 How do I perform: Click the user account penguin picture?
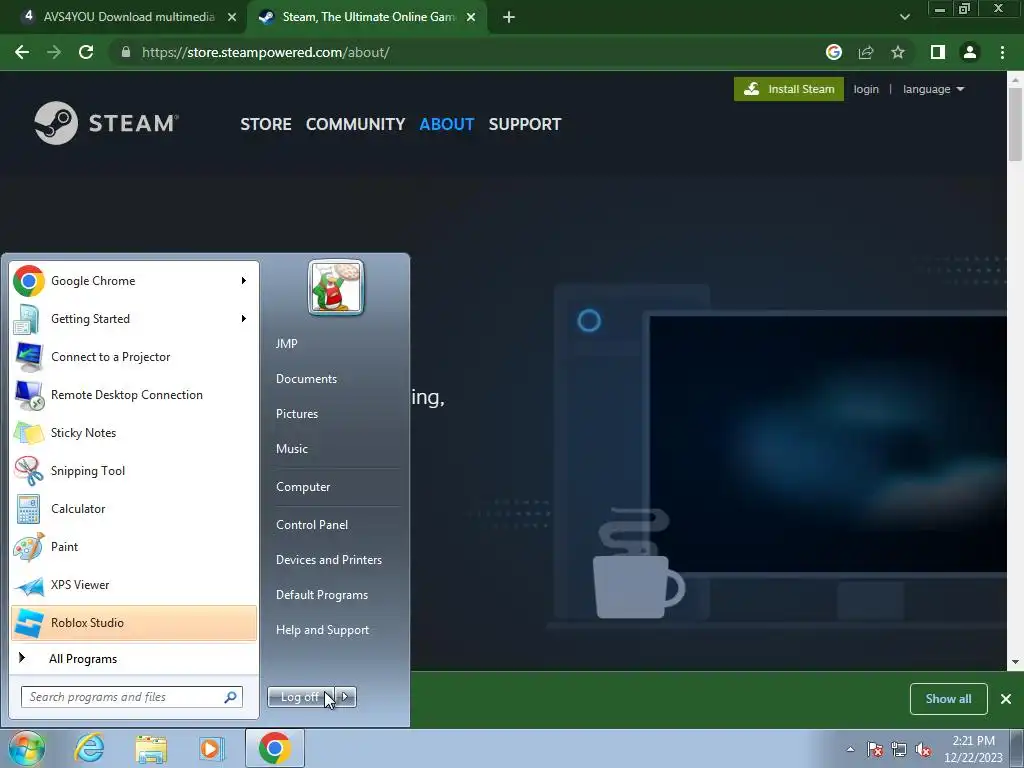[x=336, y=287]
